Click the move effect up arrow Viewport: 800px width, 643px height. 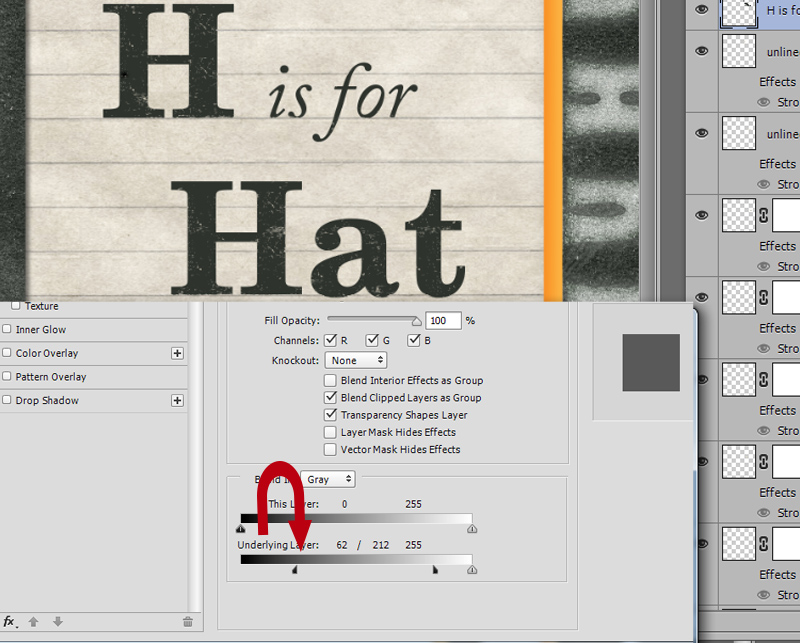point(34,622)
